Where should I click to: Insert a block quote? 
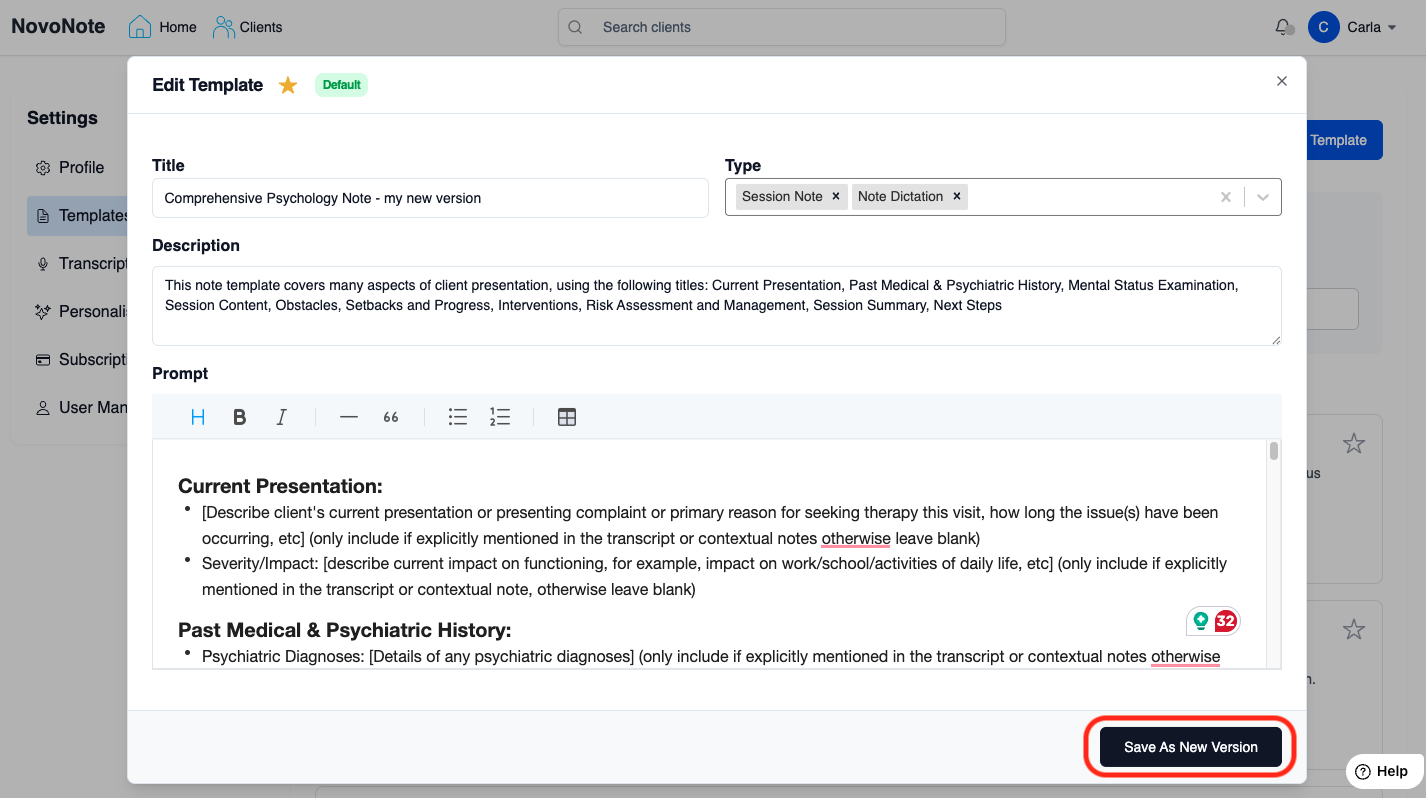tap(391, 417)
